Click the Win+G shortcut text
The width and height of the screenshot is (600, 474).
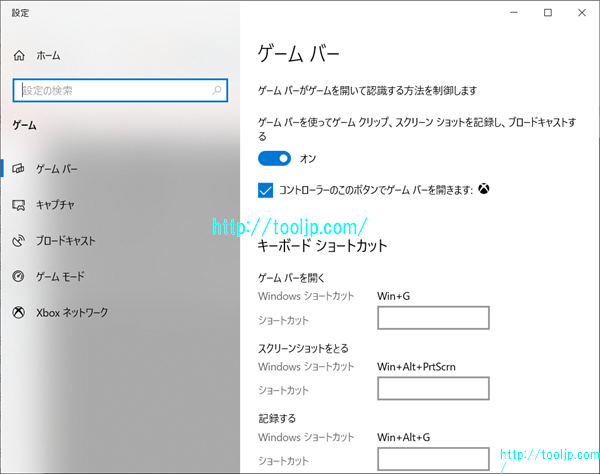click(393, 296)
